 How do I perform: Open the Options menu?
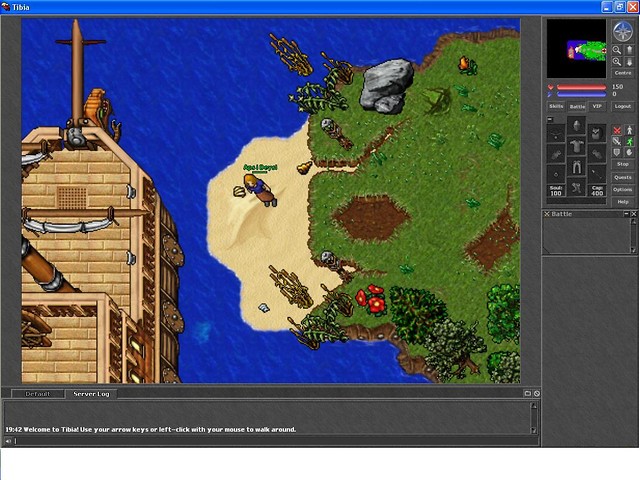coord(622,189)
